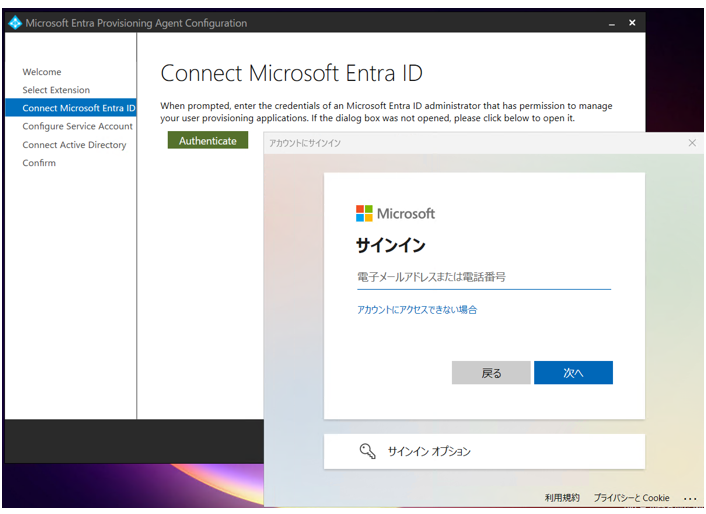Image resolution: width=706 pixels, height=514 pixels.
Task: Open the three-dots menu in sign-in footer
Action: point(689,498)
